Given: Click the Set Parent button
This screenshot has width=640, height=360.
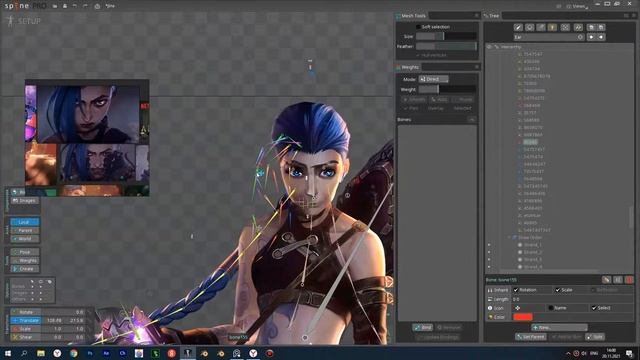Looking at the screenshot, I should pyautogui.click(x=531, y=337).
